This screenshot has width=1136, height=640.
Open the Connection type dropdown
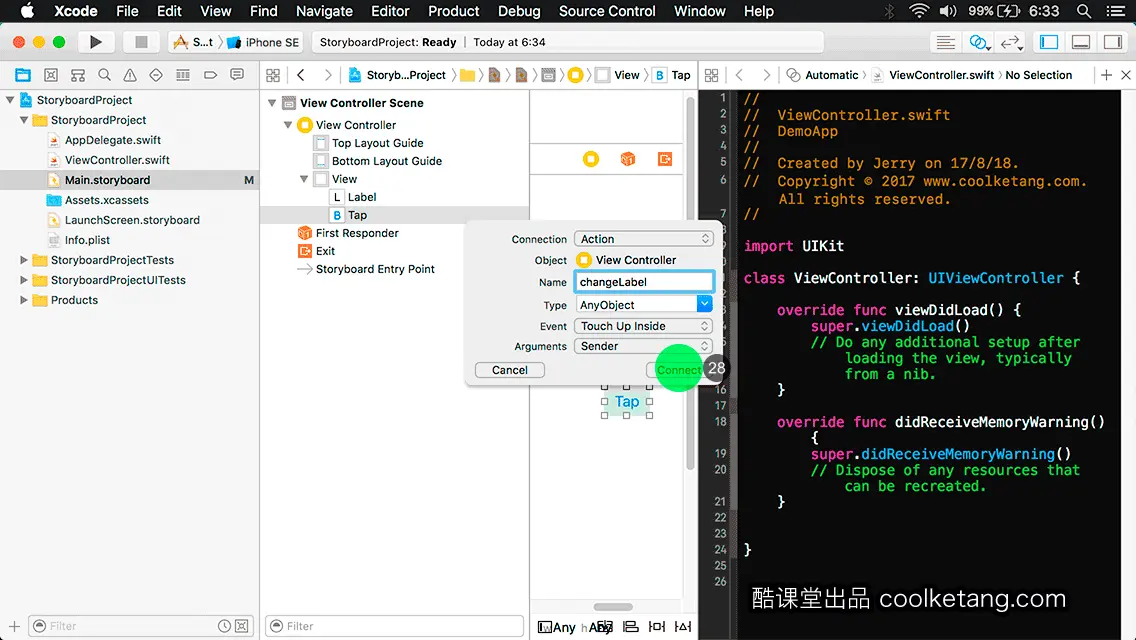(643, 238)
